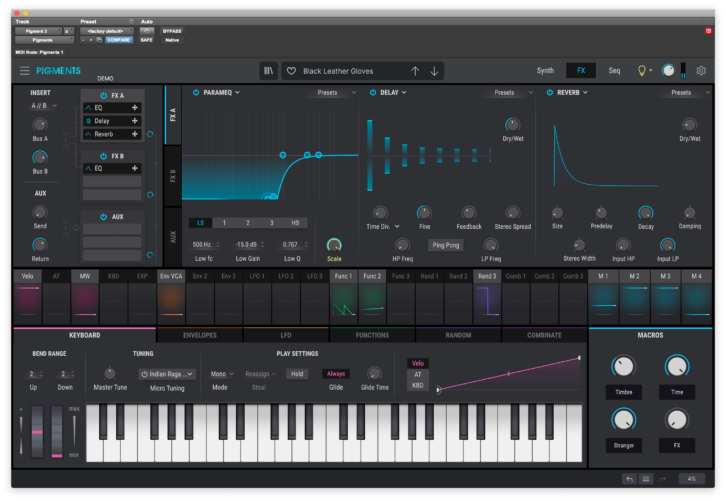Viewport: 726px width, 501px height.
Task: Click the 500 Hz Low fc value field
Action: coord(202,244)
